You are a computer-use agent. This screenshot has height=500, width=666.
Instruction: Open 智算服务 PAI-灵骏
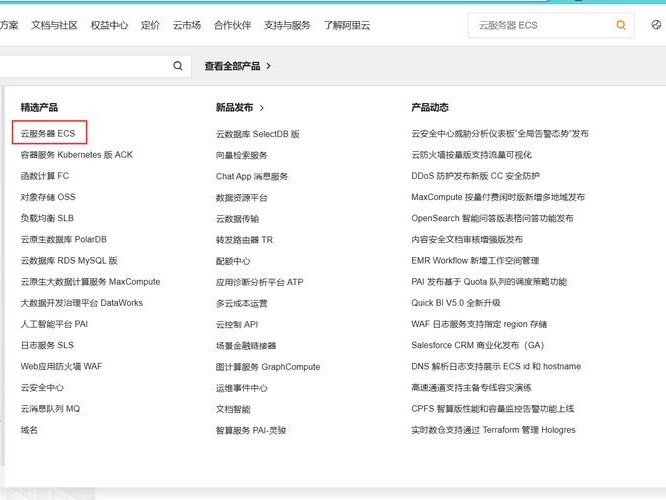(x=251, y=430)
